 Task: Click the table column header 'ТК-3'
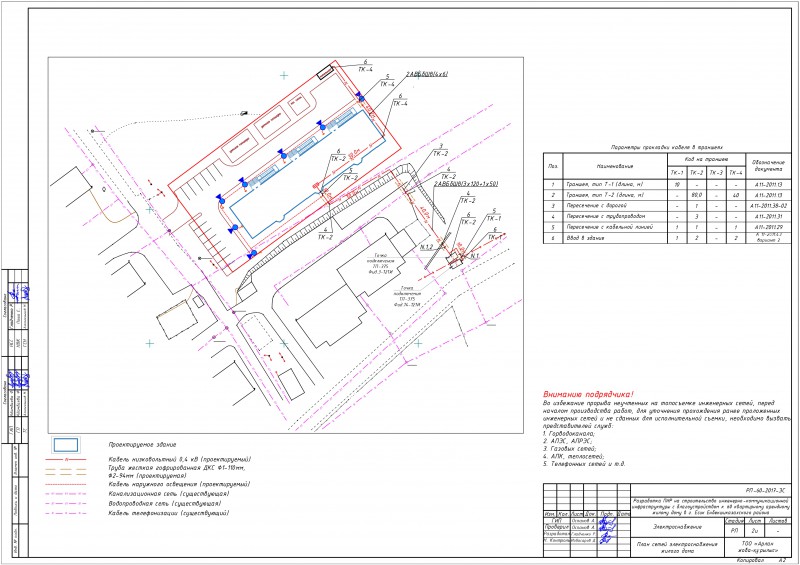(x=716, y=173)
